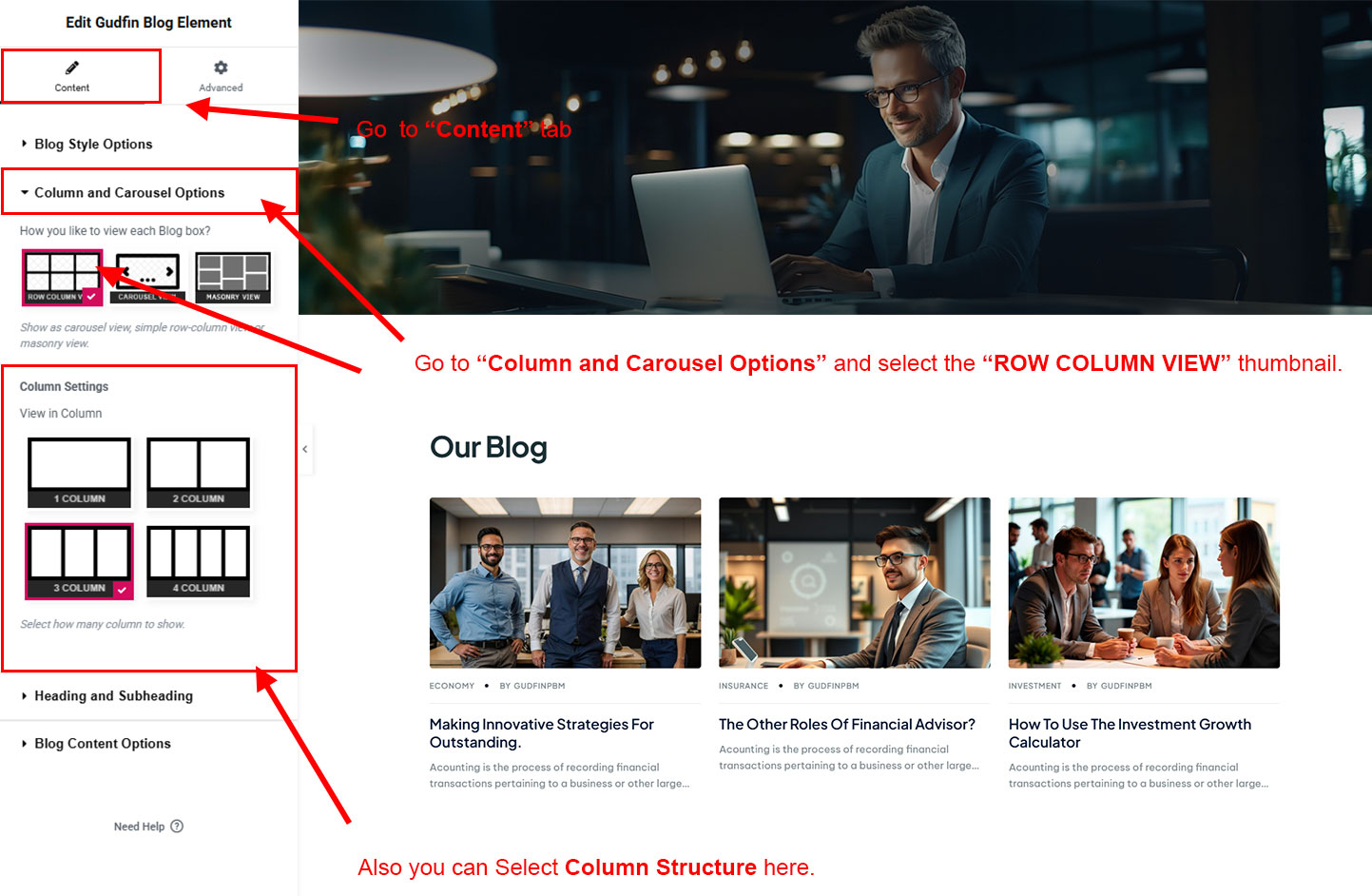Click the Economy category label

click(x=452, y=686)
